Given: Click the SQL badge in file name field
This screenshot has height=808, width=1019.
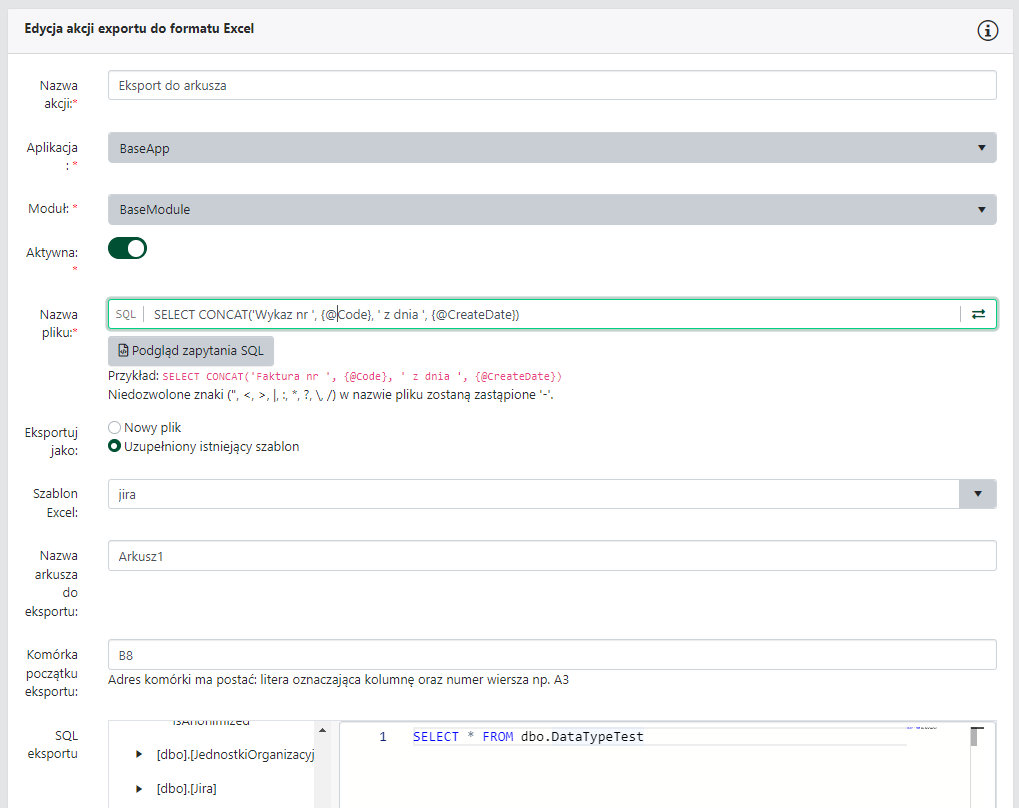Looking at the screenshot, I should (126, 314).
